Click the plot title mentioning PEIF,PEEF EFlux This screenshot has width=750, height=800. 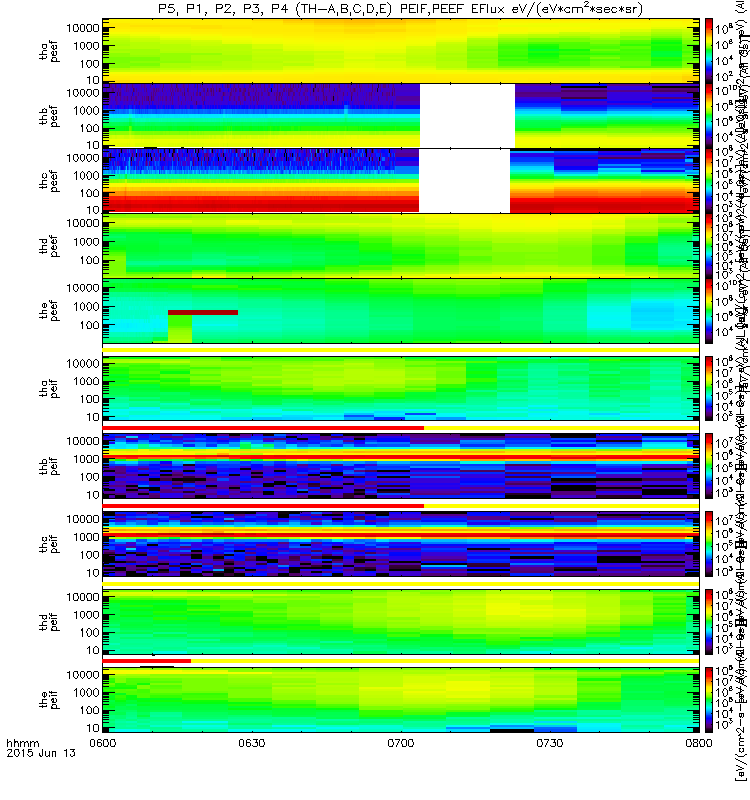(x=401, y=9)
